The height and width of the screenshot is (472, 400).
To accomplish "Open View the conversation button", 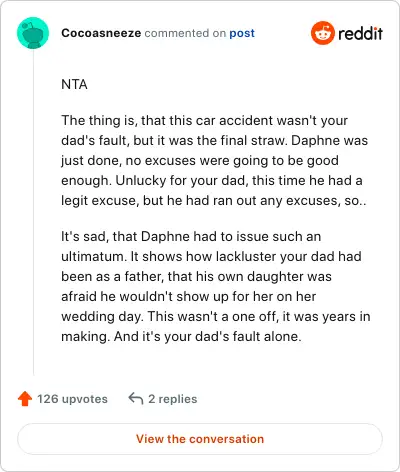I will [x=200, y=439].
